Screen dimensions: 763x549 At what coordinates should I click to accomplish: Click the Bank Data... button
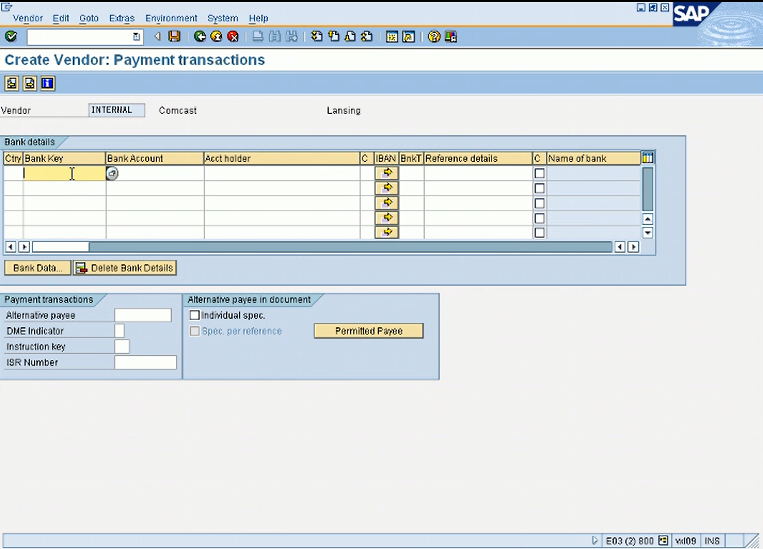[x=37, y=268]
